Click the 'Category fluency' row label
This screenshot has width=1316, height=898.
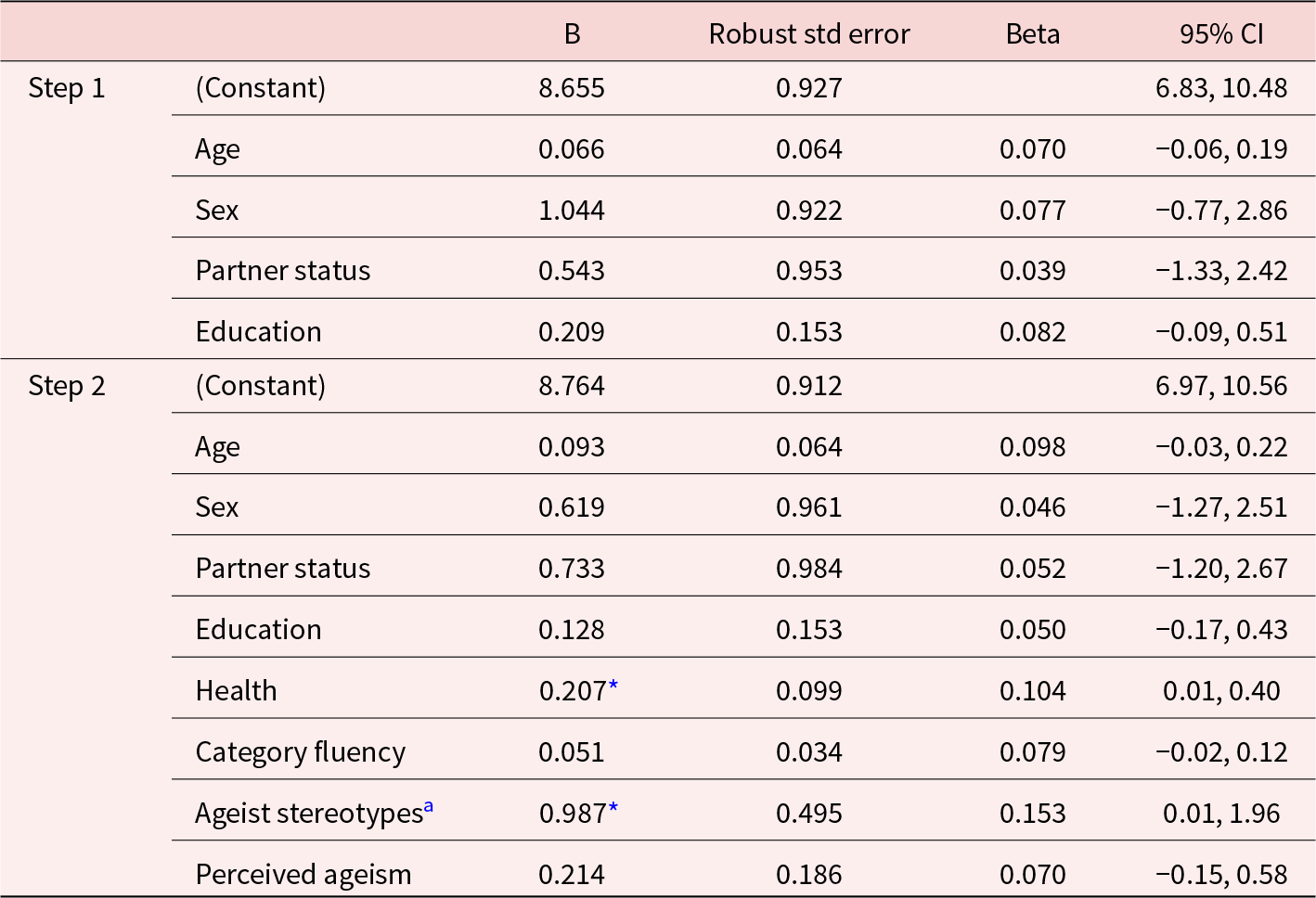300,752
